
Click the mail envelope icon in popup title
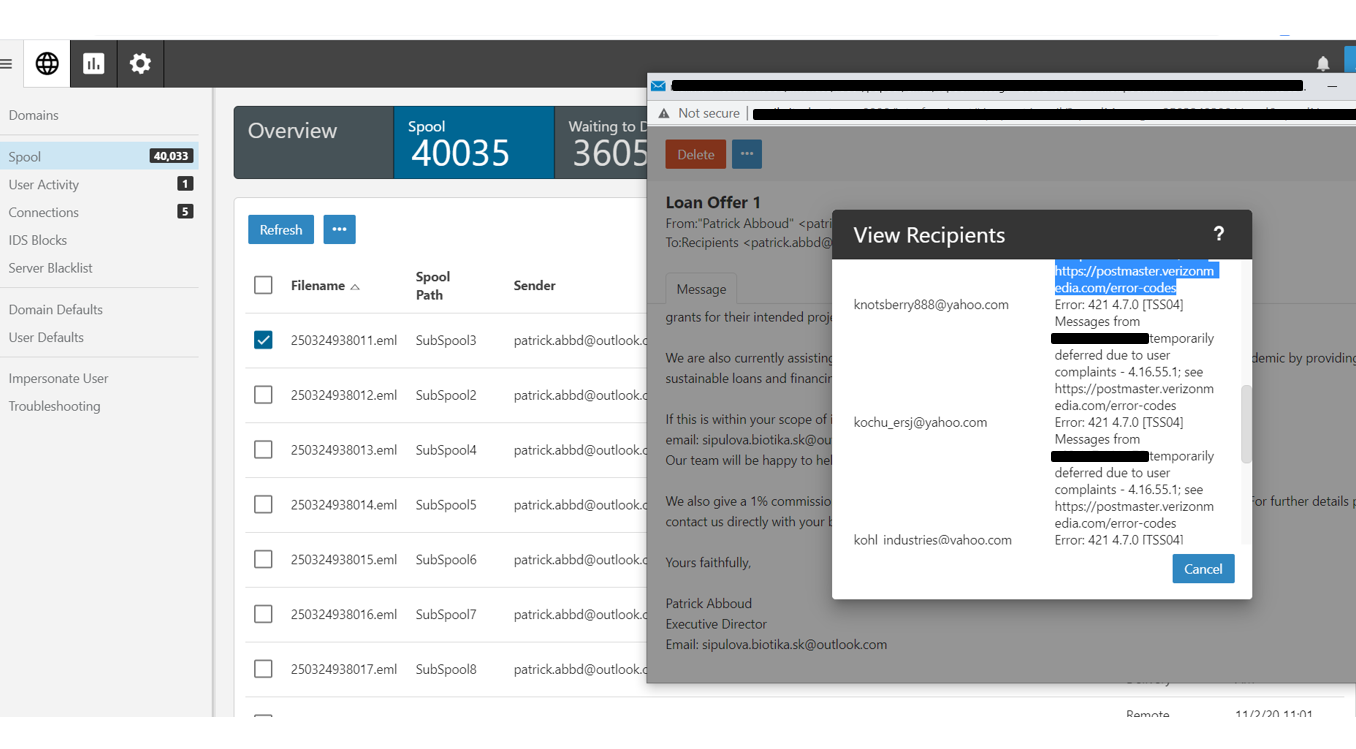pos(659,86)
